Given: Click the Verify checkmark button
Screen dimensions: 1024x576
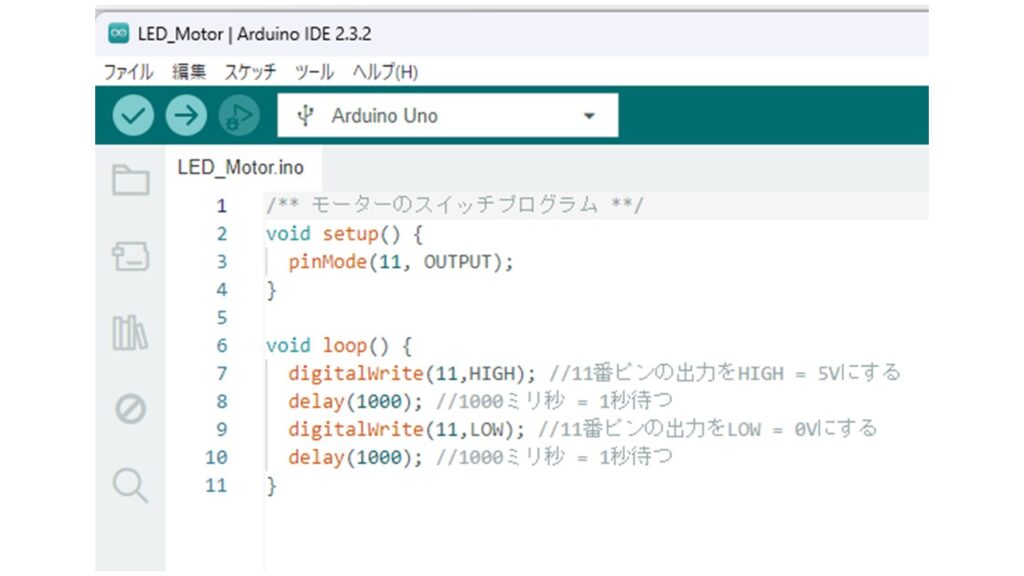Looking at the screenshot, I should 131,116.
